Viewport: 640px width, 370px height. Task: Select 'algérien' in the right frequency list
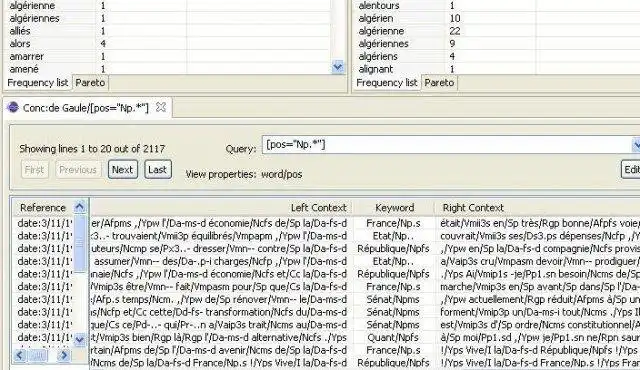pyautogui.click(x=376, y=18)
